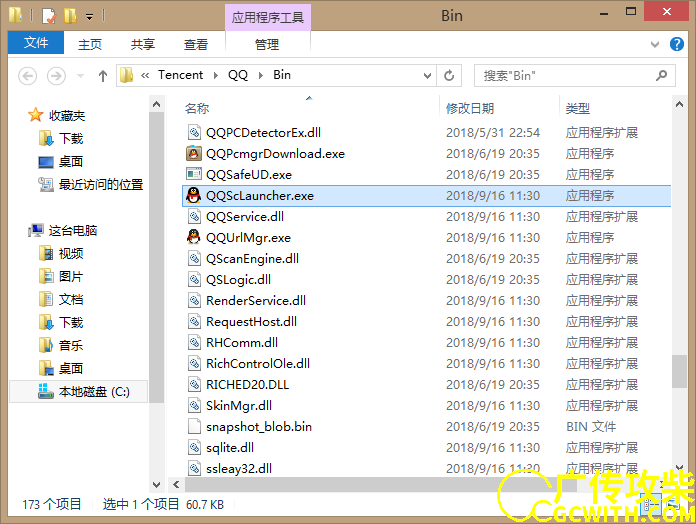Select the file QScanEngine.dll
Screen dimensions: 696x524
click(x=252, y=259)
